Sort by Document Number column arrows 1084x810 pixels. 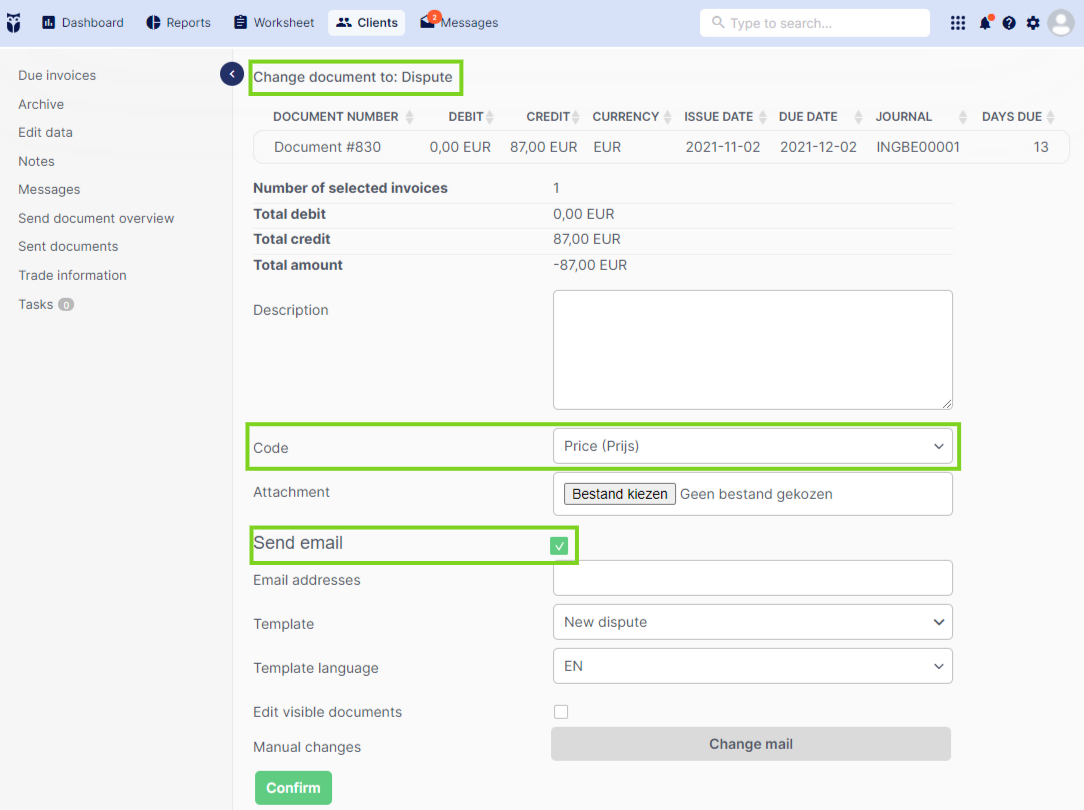click(x=409, y=117)
